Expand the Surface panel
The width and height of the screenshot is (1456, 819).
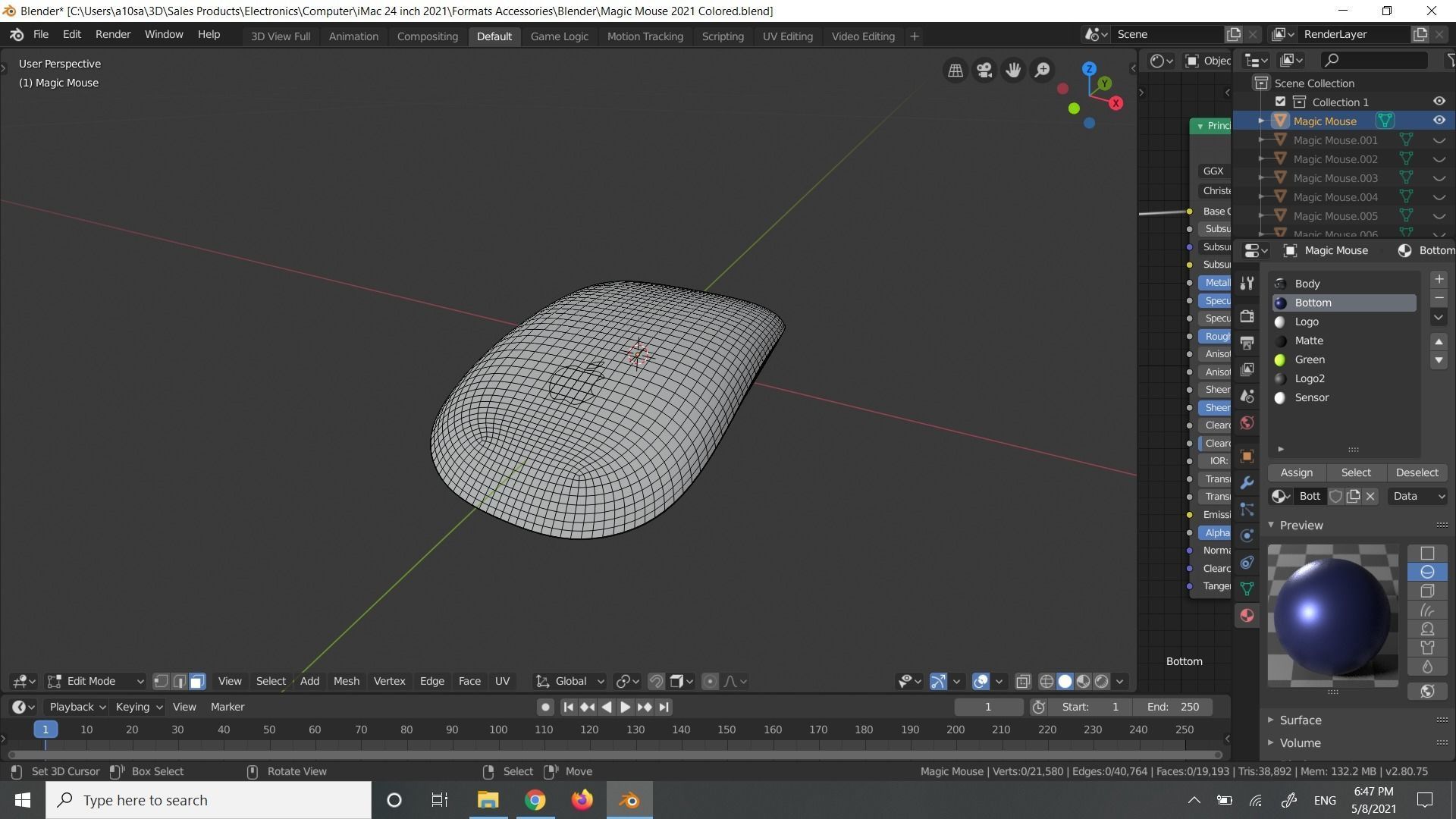1301,720
